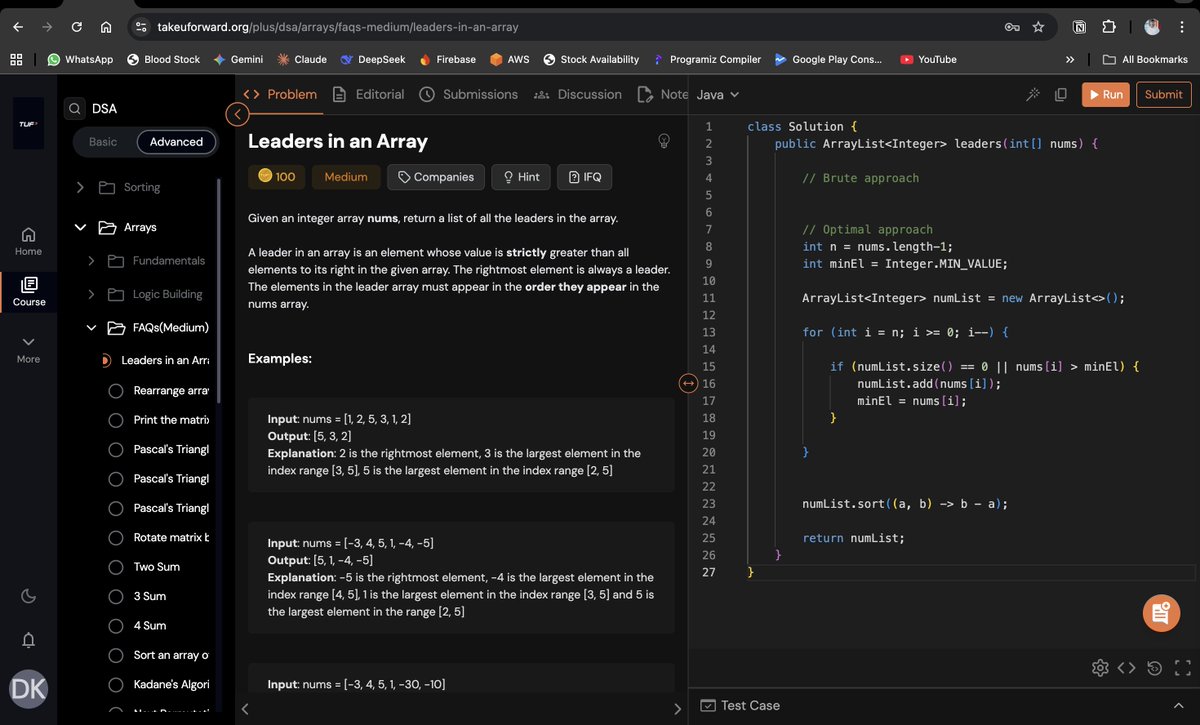Toggle the Print the matrix status circle
This screenshot has height=725, width=1200.
115,420
